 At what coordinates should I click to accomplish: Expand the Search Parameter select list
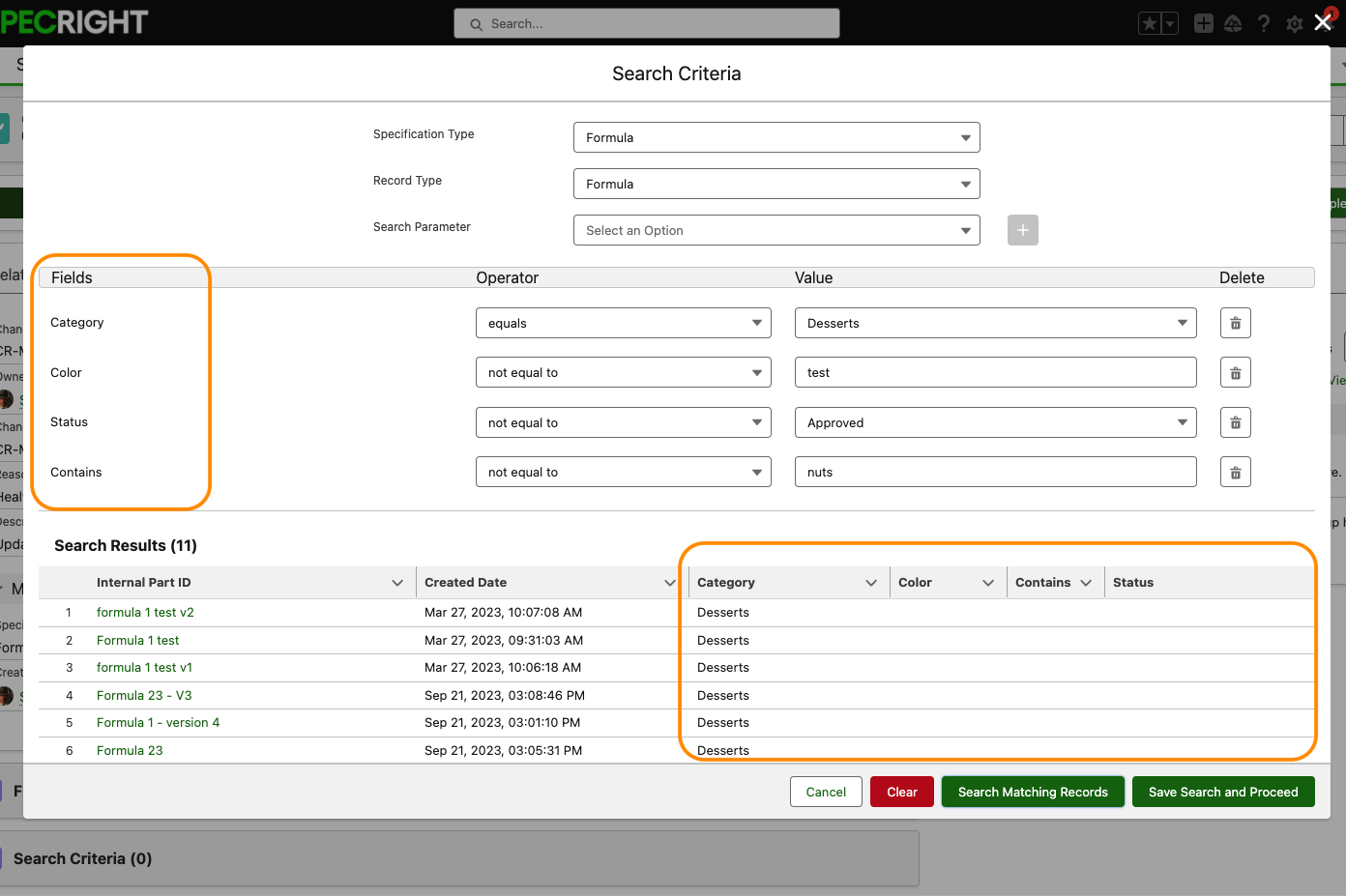775,231
